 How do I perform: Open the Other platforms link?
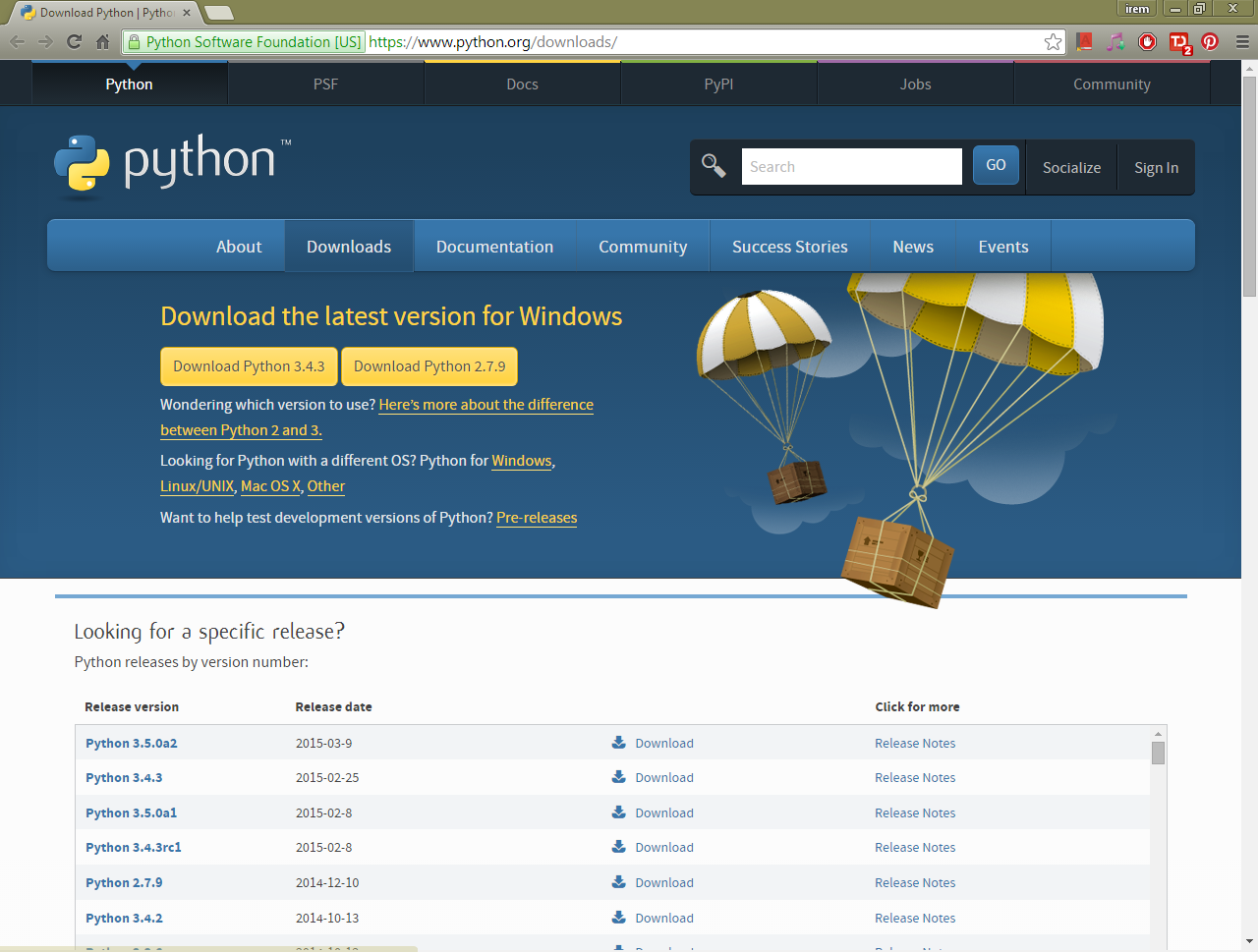tap(326, 486)
